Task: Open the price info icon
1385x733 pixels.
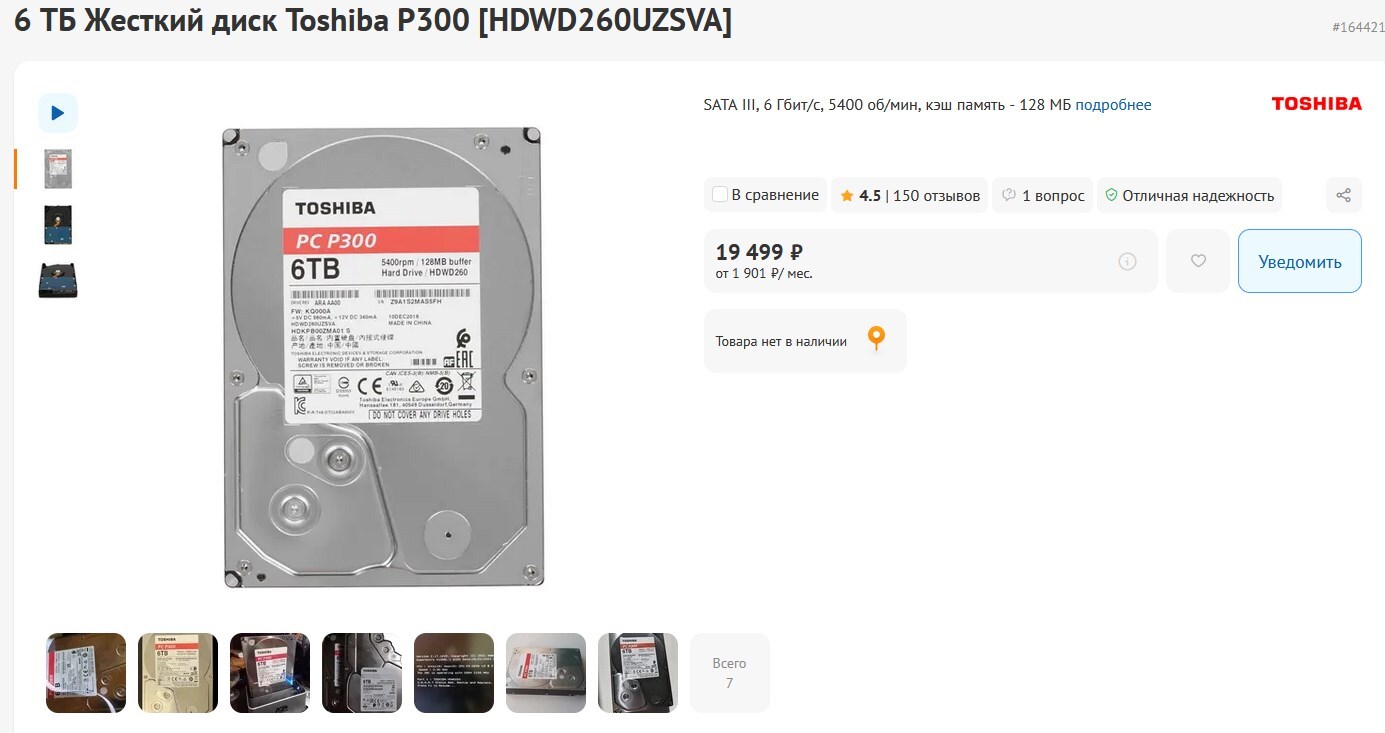Action: [x=1127, y=262]
